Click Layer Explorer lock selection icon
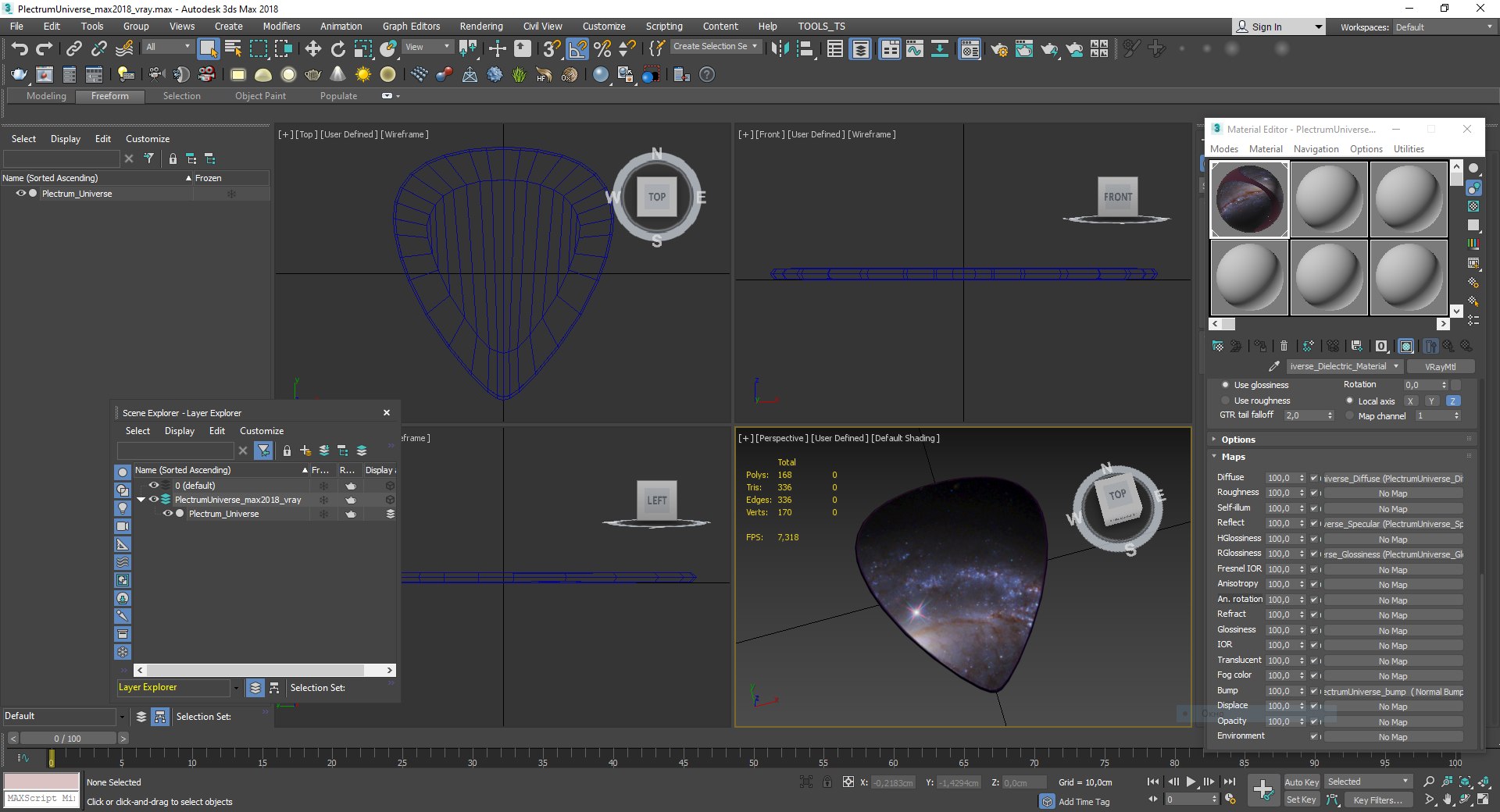Image resolution: width=1500 pixels, height=812 pixels. point(287,451)
